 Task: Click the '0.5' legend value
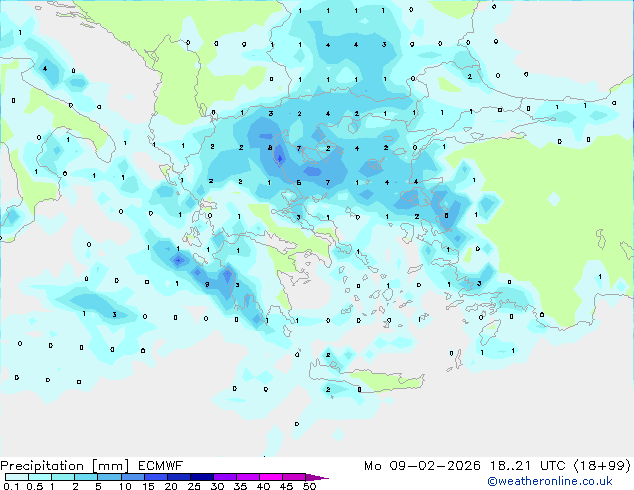pos(35,486)
